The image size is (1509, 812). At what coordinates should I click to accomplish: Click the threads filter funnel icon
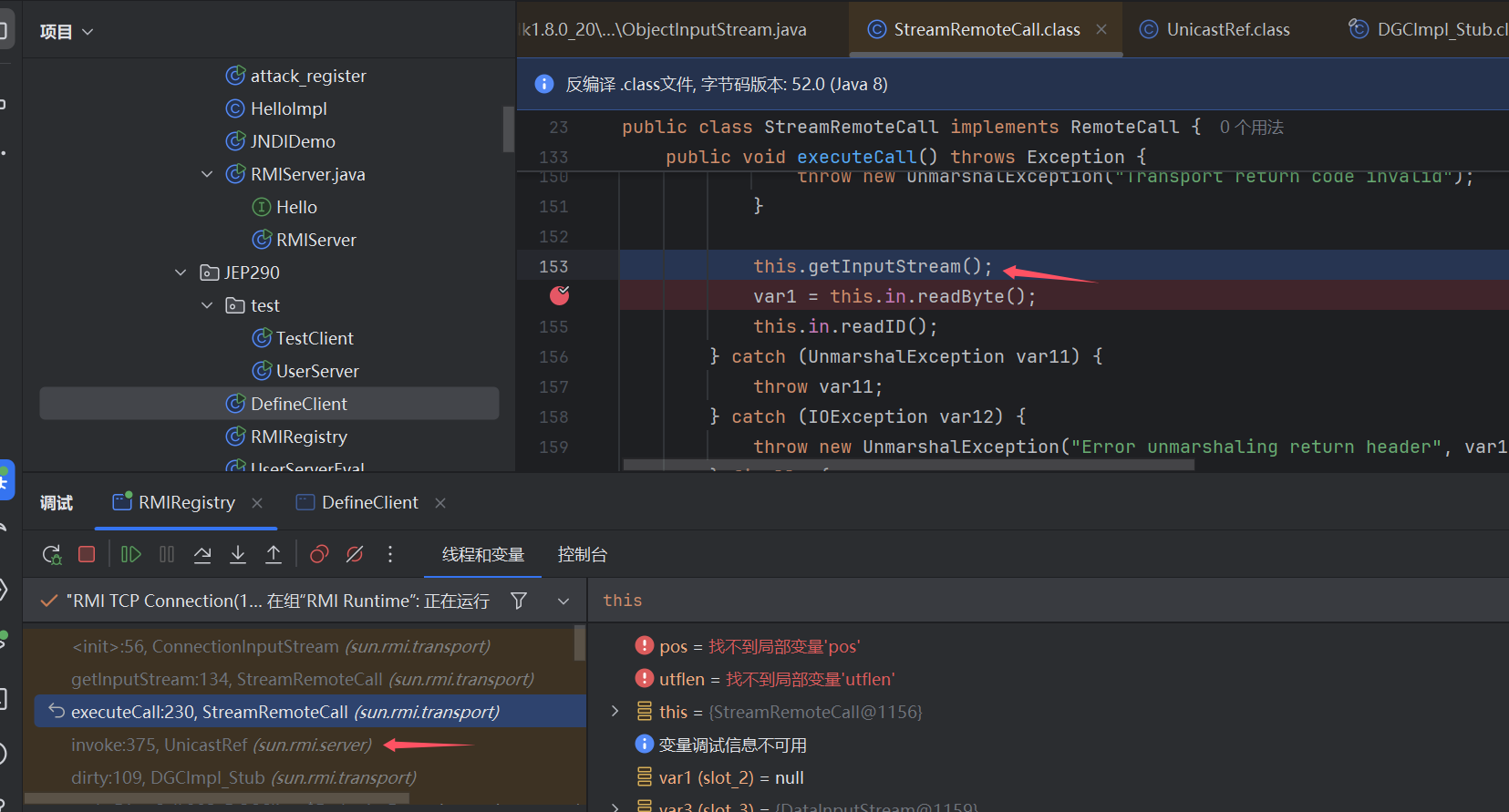[519, 601]
